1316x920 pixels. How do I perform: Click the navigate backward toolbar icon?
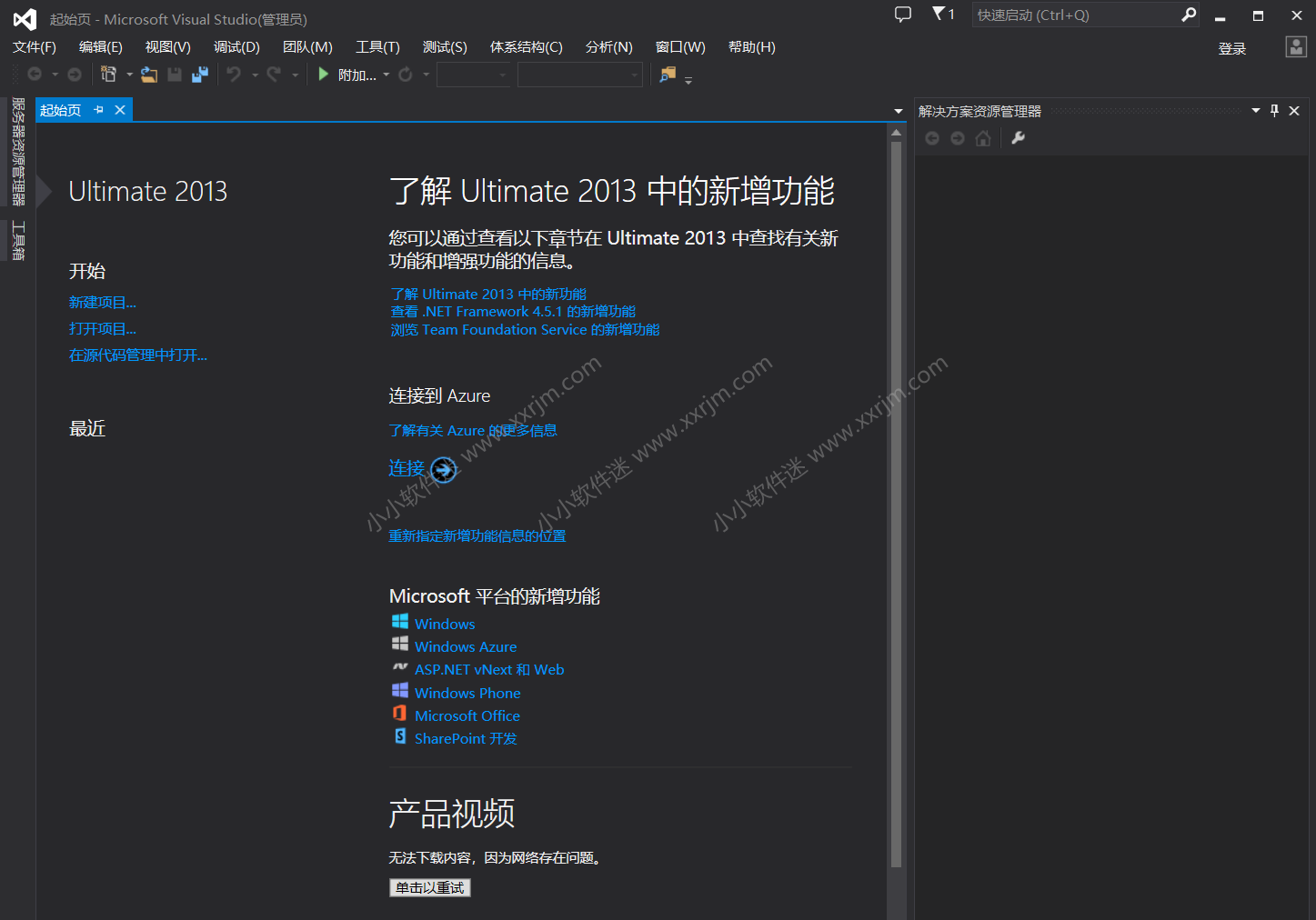tap(35, 75)
